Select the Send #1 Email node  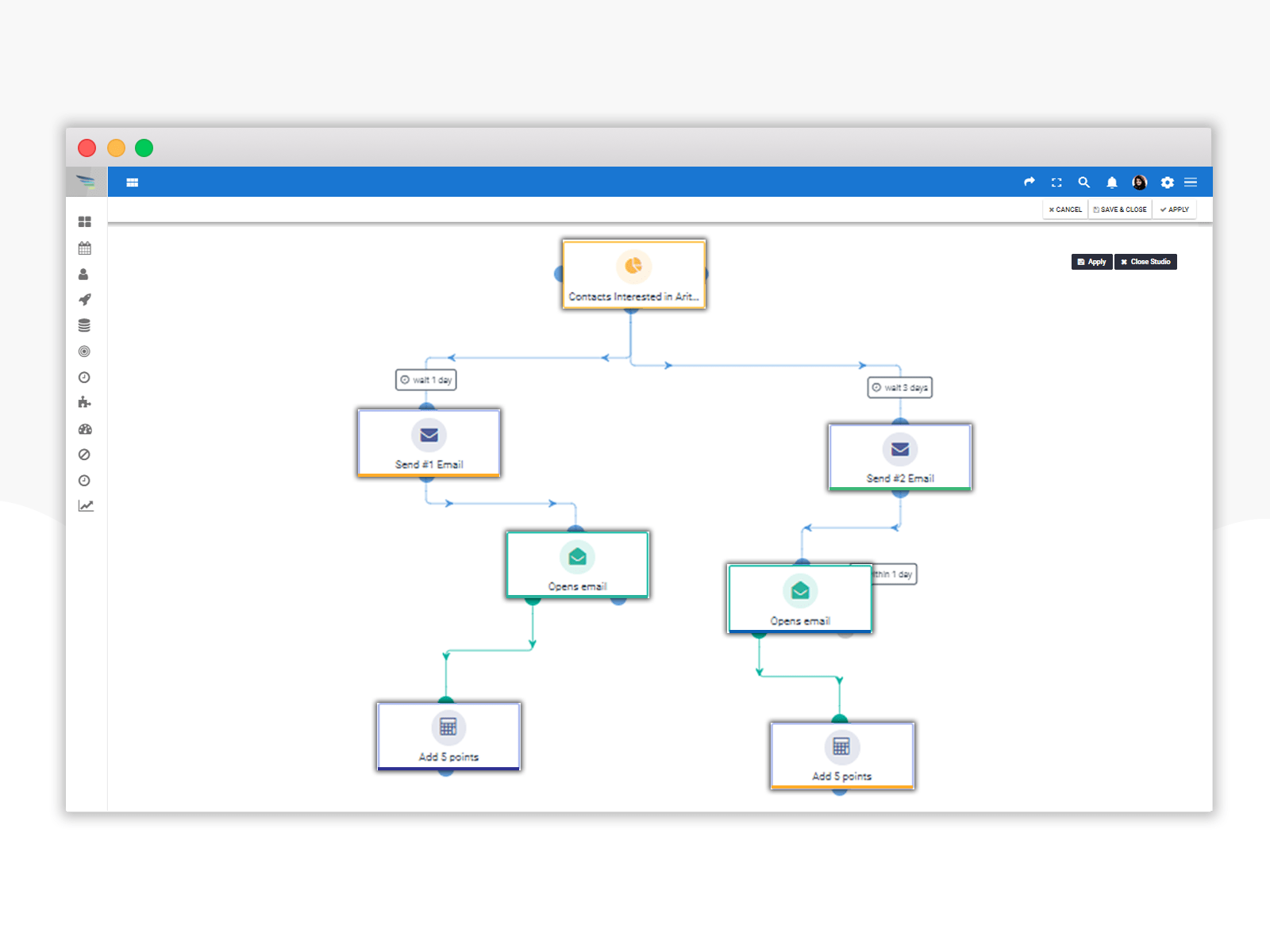(429, 443)
